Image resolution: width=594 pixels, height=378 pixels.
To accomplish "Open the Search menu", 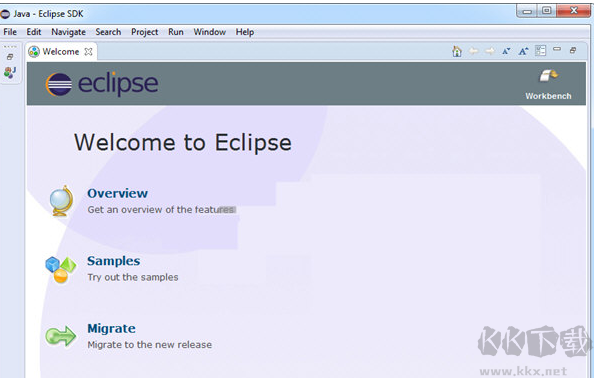I will pos(108,32).
